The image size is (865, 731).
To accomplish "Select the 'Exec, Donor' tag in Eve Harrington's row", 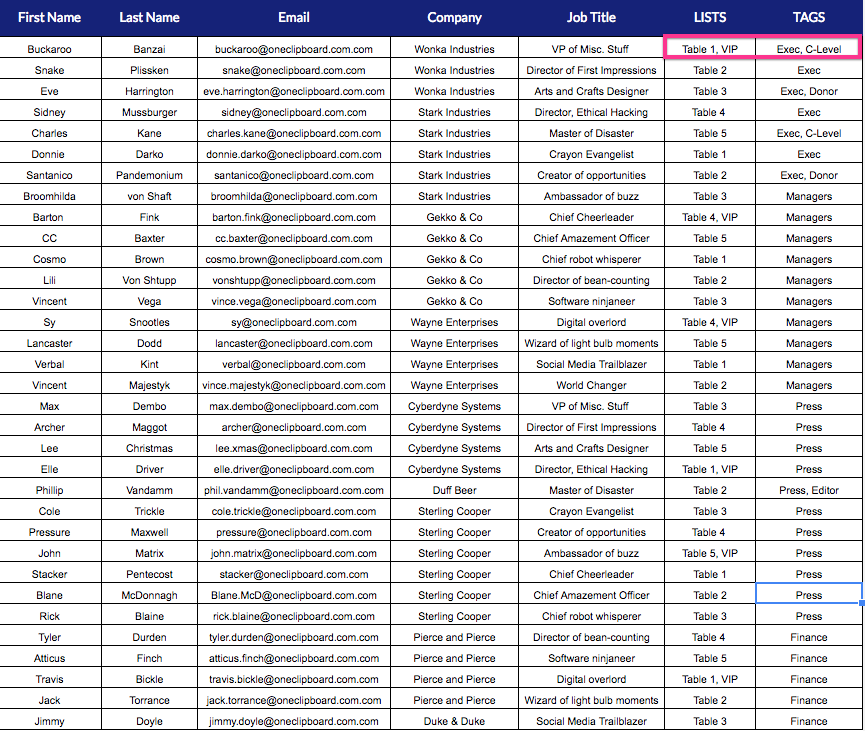I will click(809, 91).
